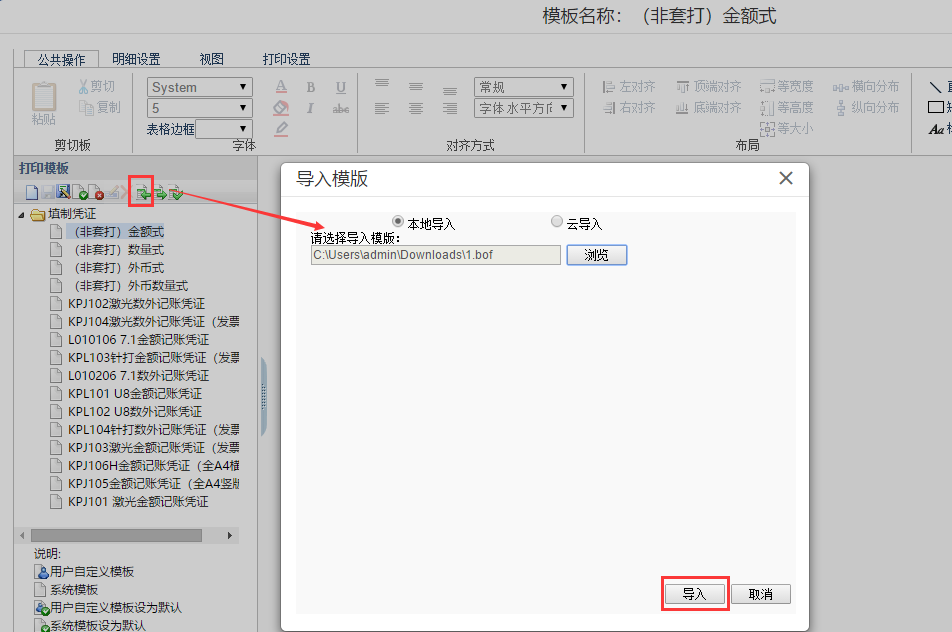Click the grayed floppy-disk save icon

coord(48,193)
